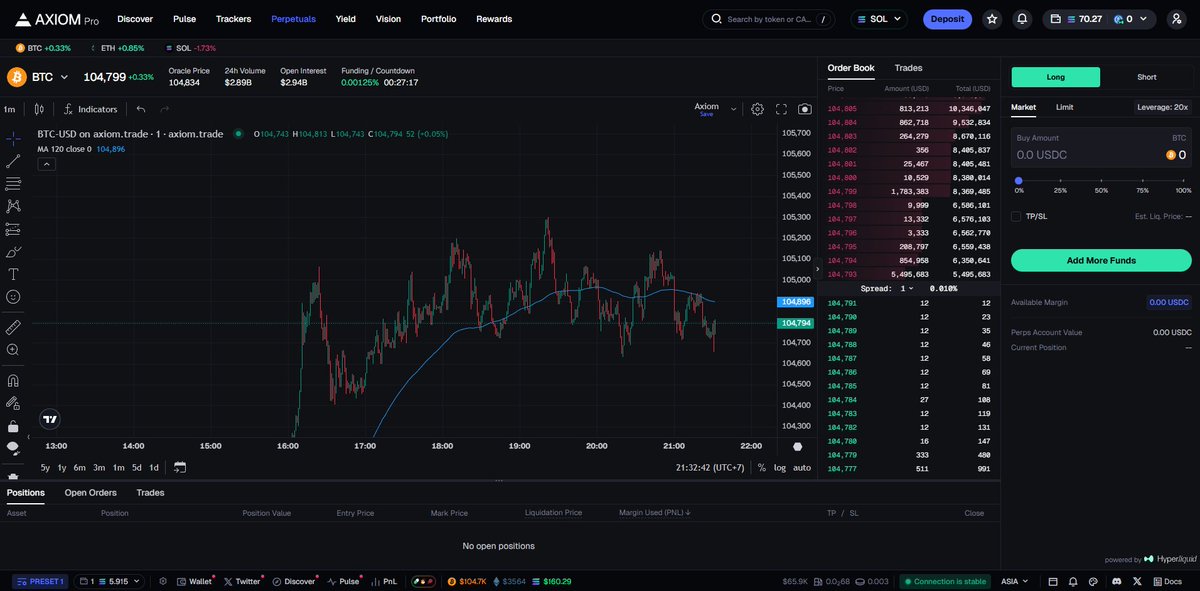Viewport: 1200px width, 591px height.
Task: Toggle hide all drawings
Action: click(x=13, y=448)
